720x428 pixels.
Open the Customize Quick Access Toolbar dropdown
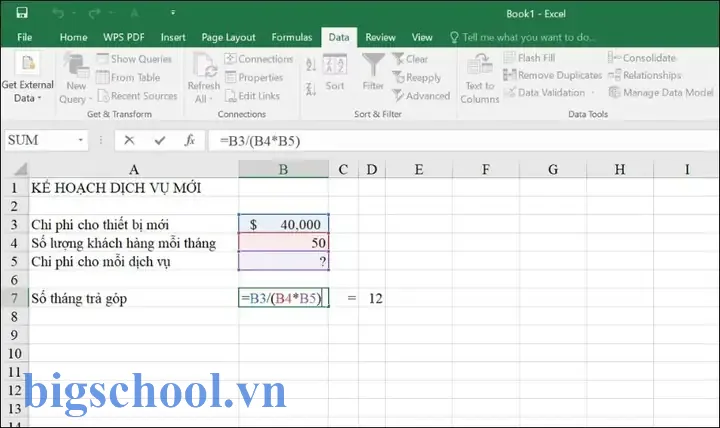pyautogui.click(x=173, y=13)
